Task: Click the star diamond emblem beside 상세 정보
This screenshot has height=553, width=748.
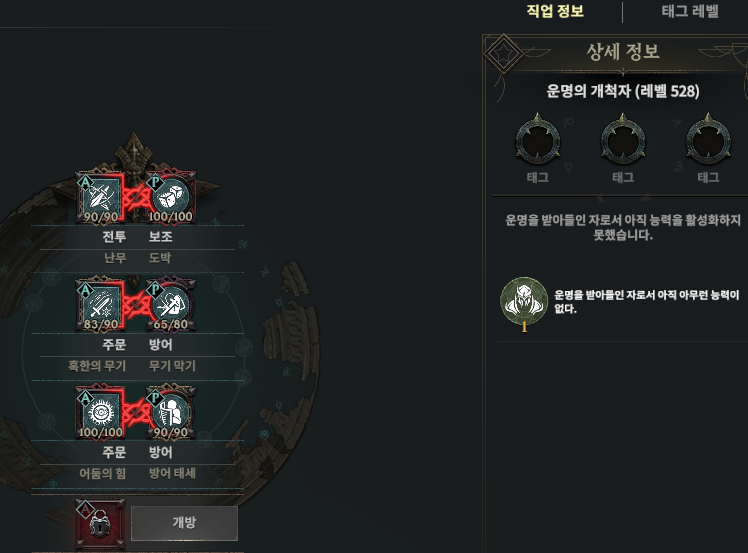Action: [x=503, y=53]
